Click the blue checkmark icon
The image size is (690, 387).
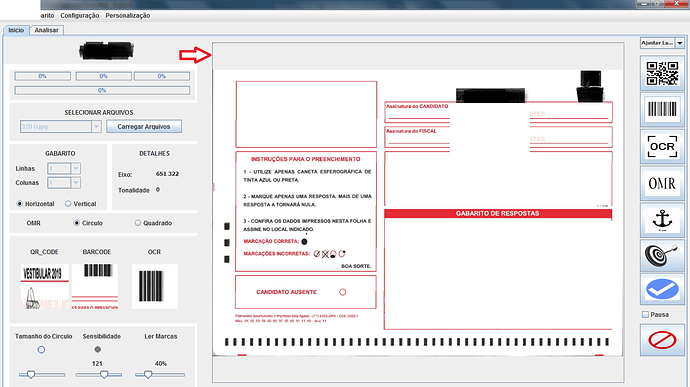[x=662, y=289]
